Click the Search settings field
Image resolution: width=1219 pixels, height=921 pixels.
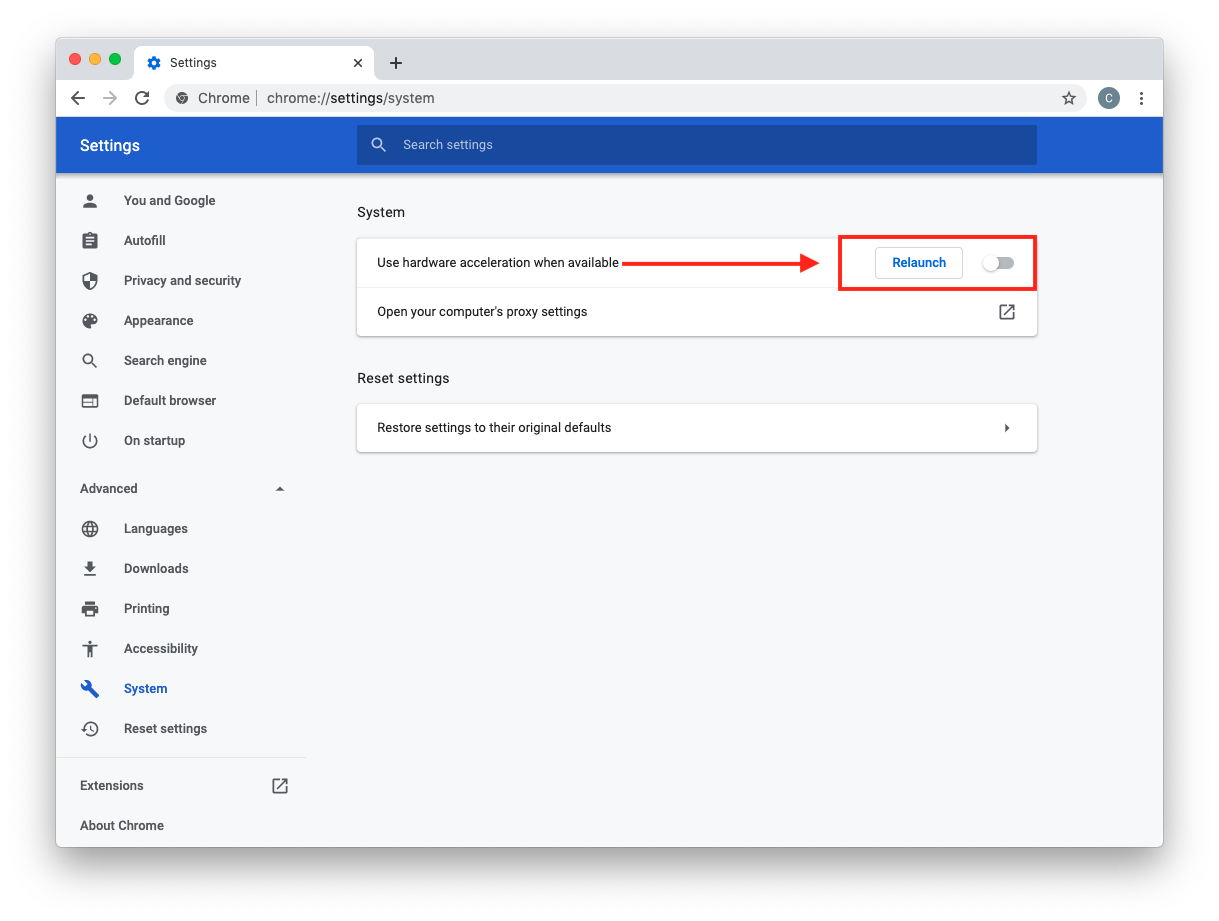click(x=697, y=145)
